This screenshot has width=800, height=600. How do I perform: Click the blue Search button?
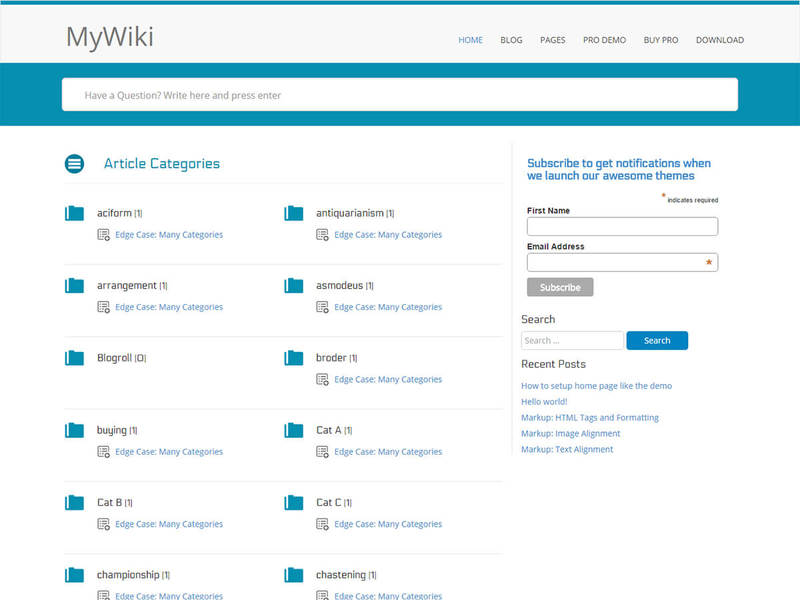(x=656, y=341)
